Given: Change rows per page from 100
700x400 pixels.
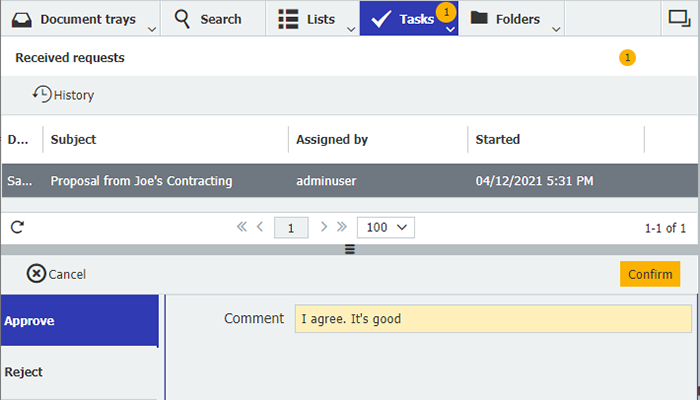Looking at the screenshot, I should click(x=385, y=227).
